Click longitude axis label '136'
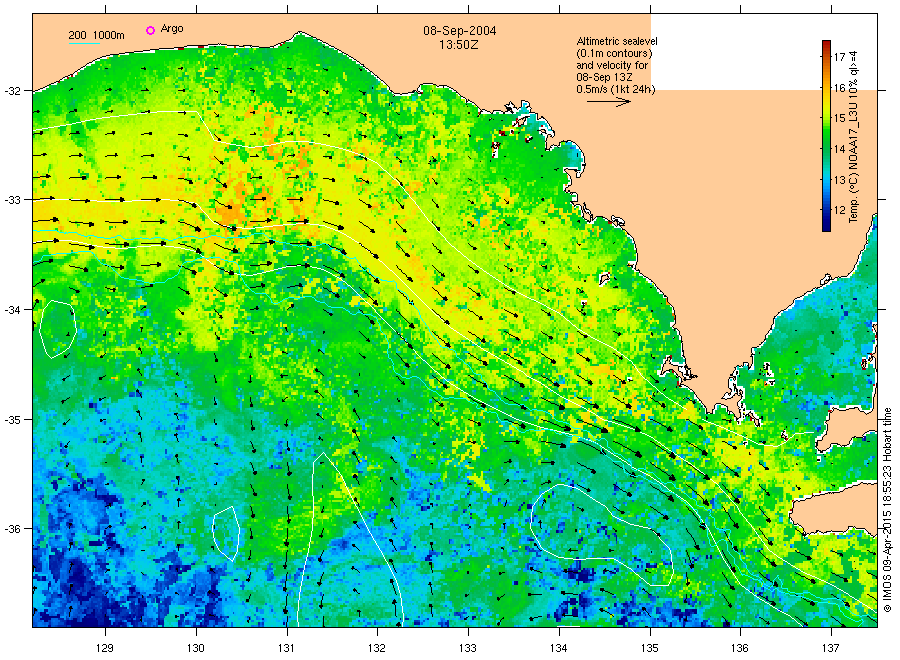The height and width of the screenshot is (660, 900). click(740, 649)
